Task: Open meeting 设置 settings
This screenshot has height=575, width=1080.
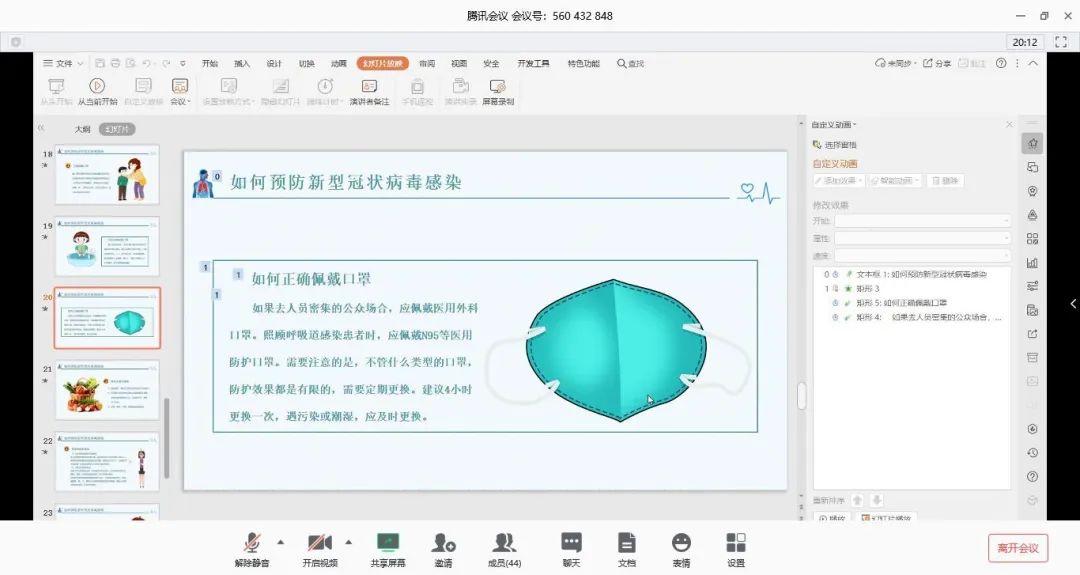Action: (x=736, y=544)
